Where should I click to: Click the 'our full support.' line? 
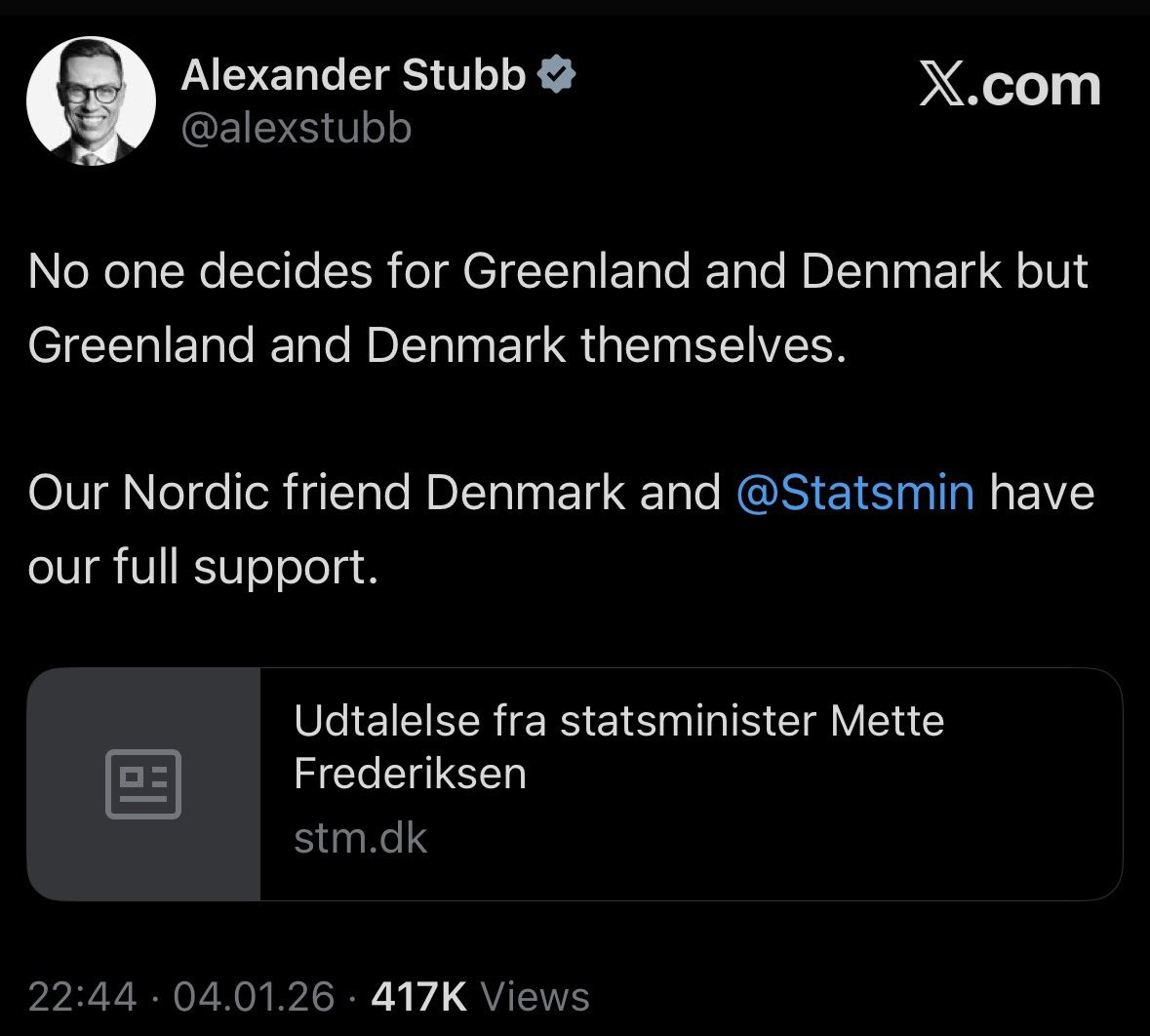202,566
